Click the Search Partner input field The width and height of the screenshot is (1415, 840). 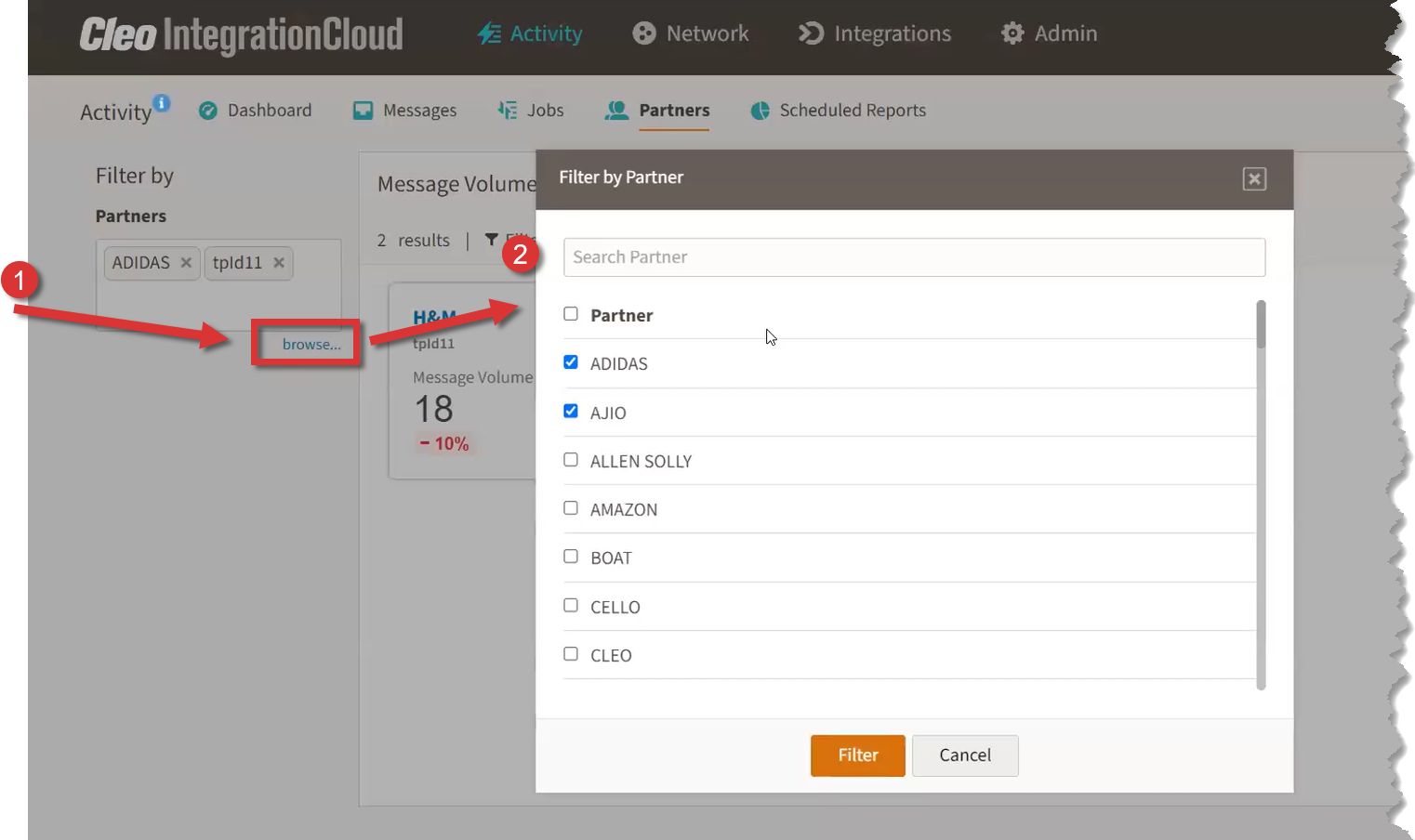(x=914, y=257)
